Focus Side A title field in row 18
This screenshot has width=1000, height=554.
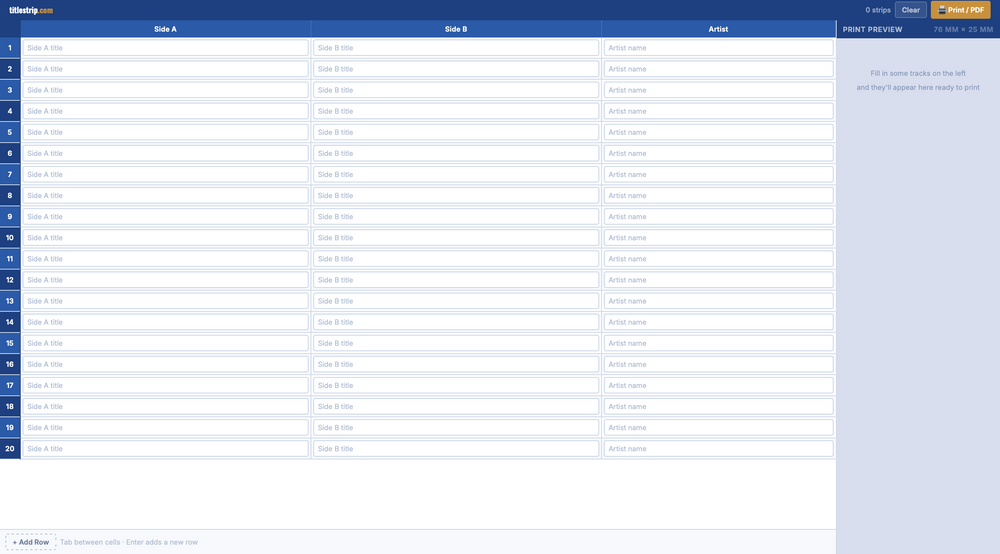165,405
